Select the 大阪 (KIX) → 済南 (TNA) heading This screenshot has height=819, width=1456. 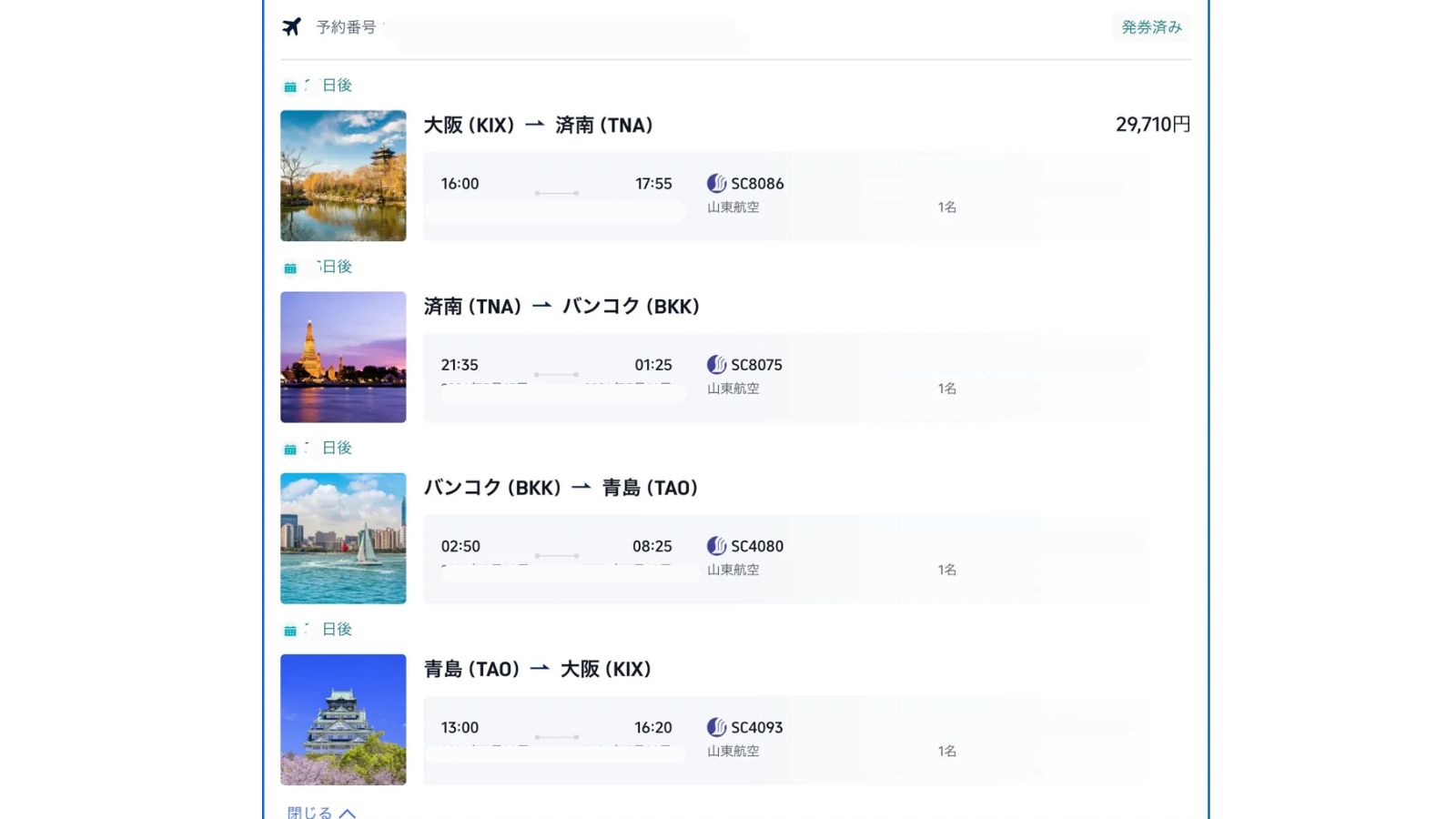[540, 125]
